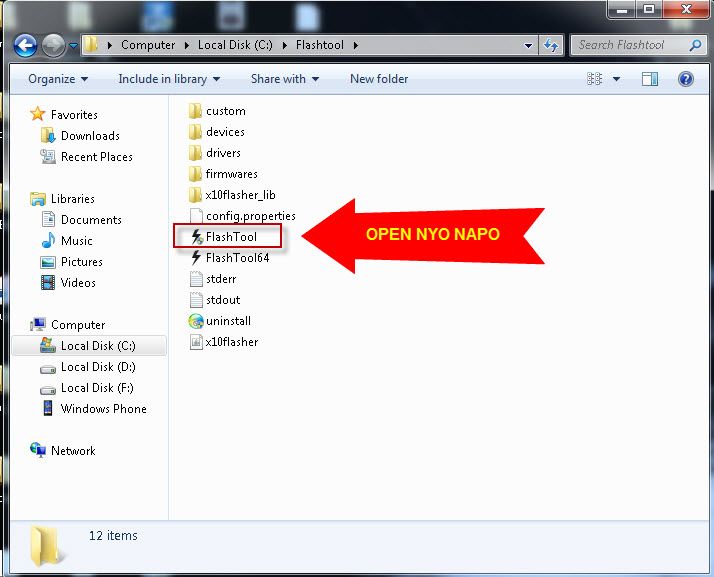Image resolution: width=714 pixels, height=577 pixels.
Task: Click the large folder icon in details pane
Action: click(46, 546)
